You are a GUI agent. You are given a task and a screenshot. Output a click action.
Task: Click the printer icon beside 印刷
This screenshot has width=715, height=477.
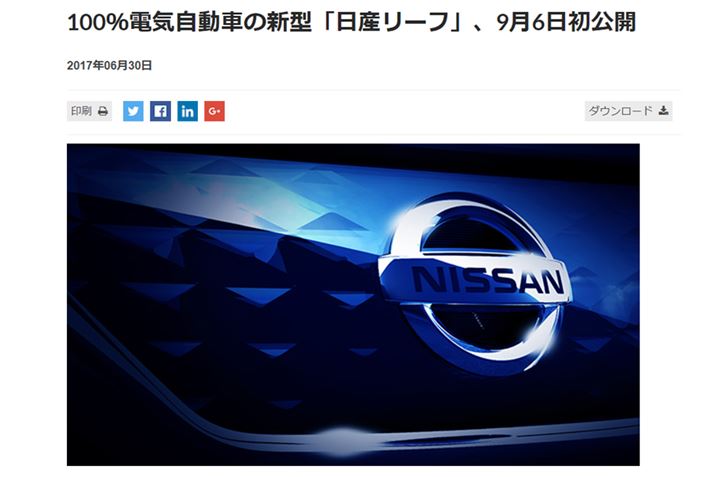(103, 111)
